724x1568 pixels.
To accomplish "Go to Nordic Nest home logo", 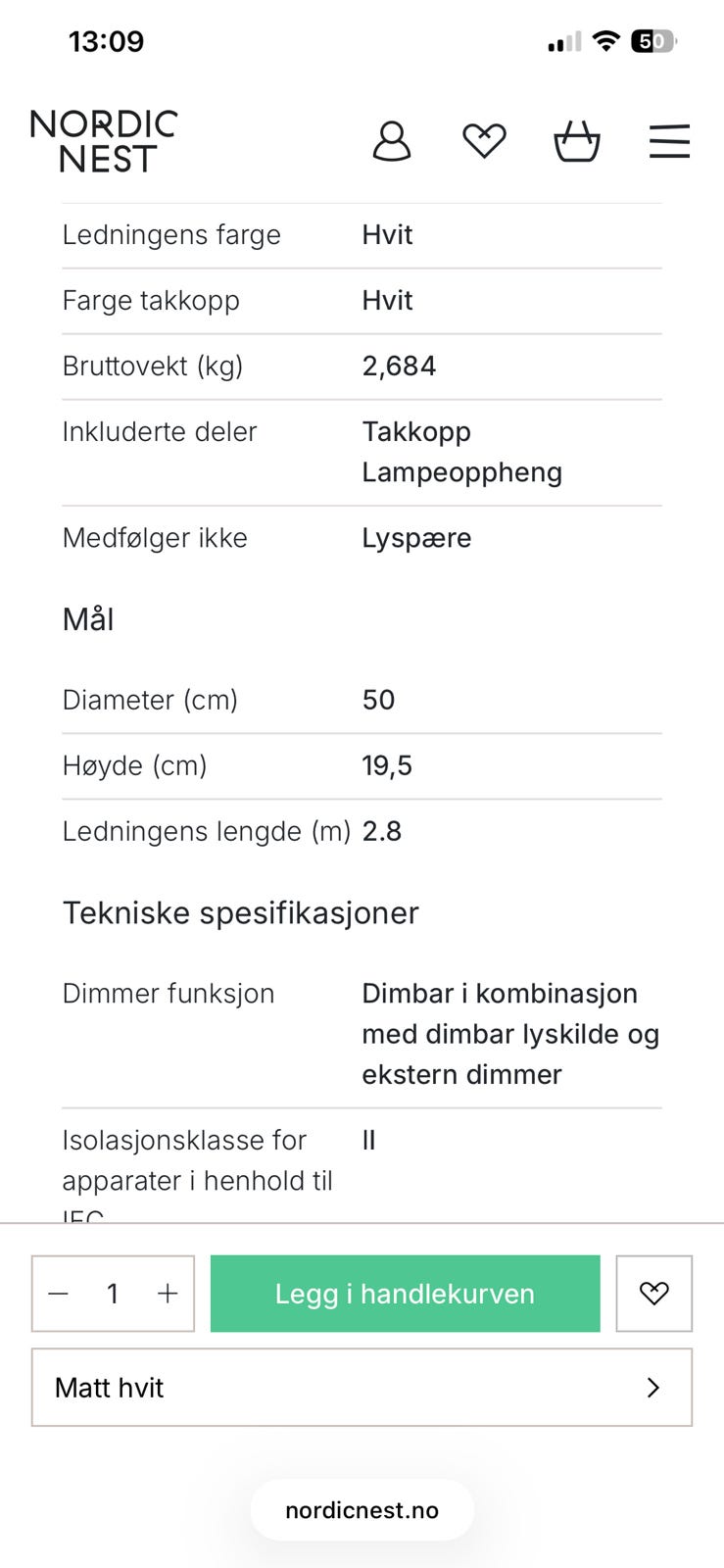I will tap(104, 141).
